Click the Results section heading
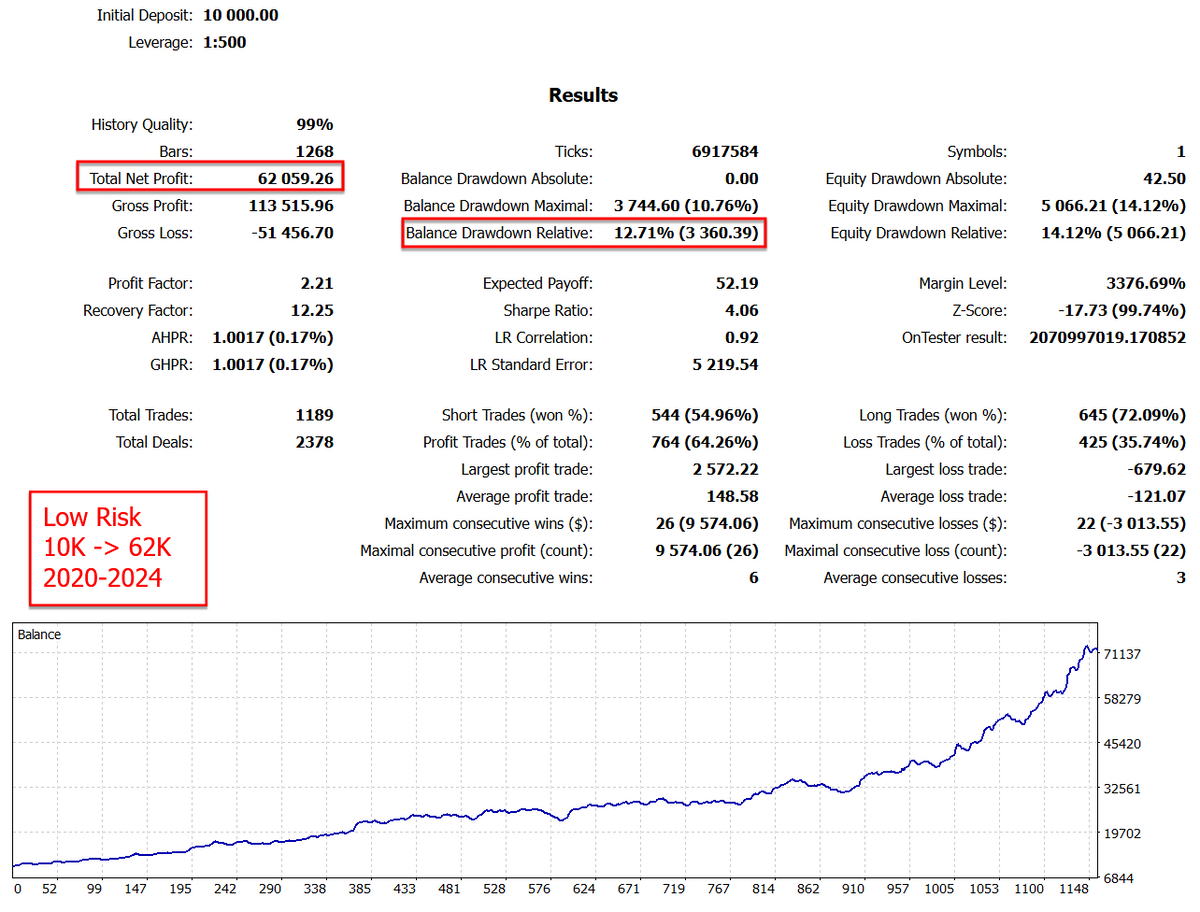 pos(583,96)
